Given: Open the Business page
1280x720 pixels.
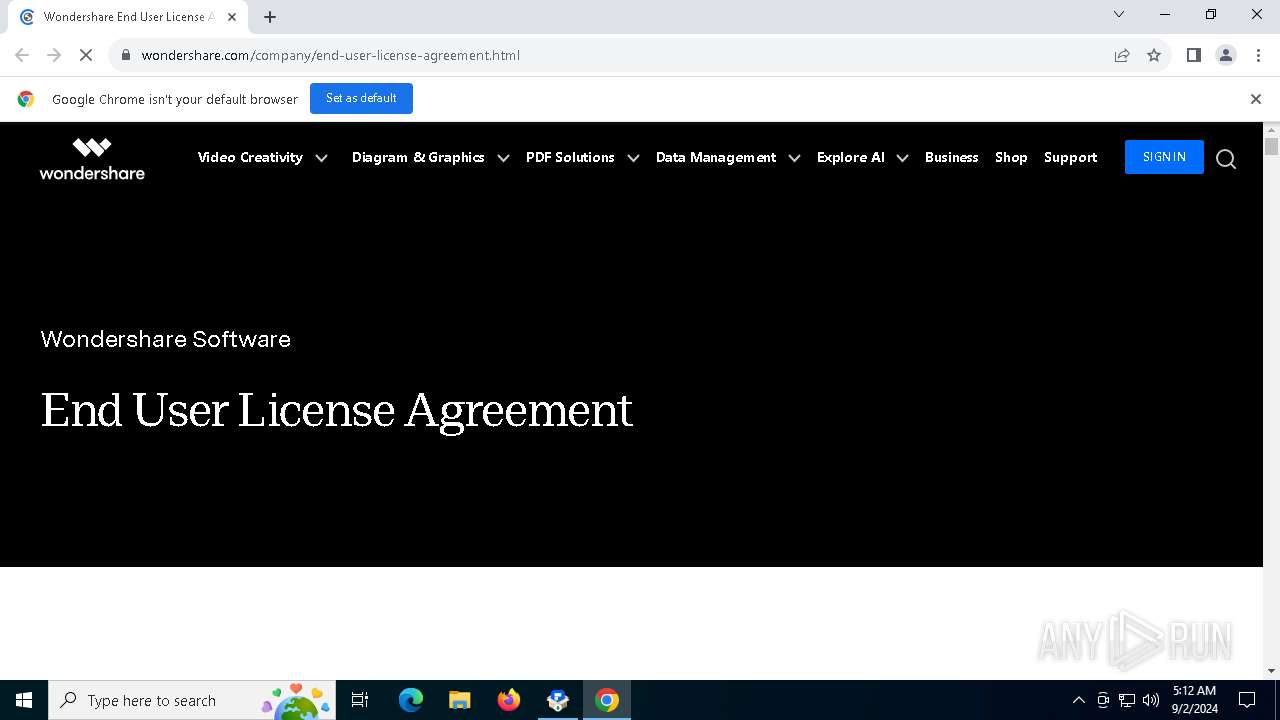Looking at the screenshot, I should pos(951,158).
